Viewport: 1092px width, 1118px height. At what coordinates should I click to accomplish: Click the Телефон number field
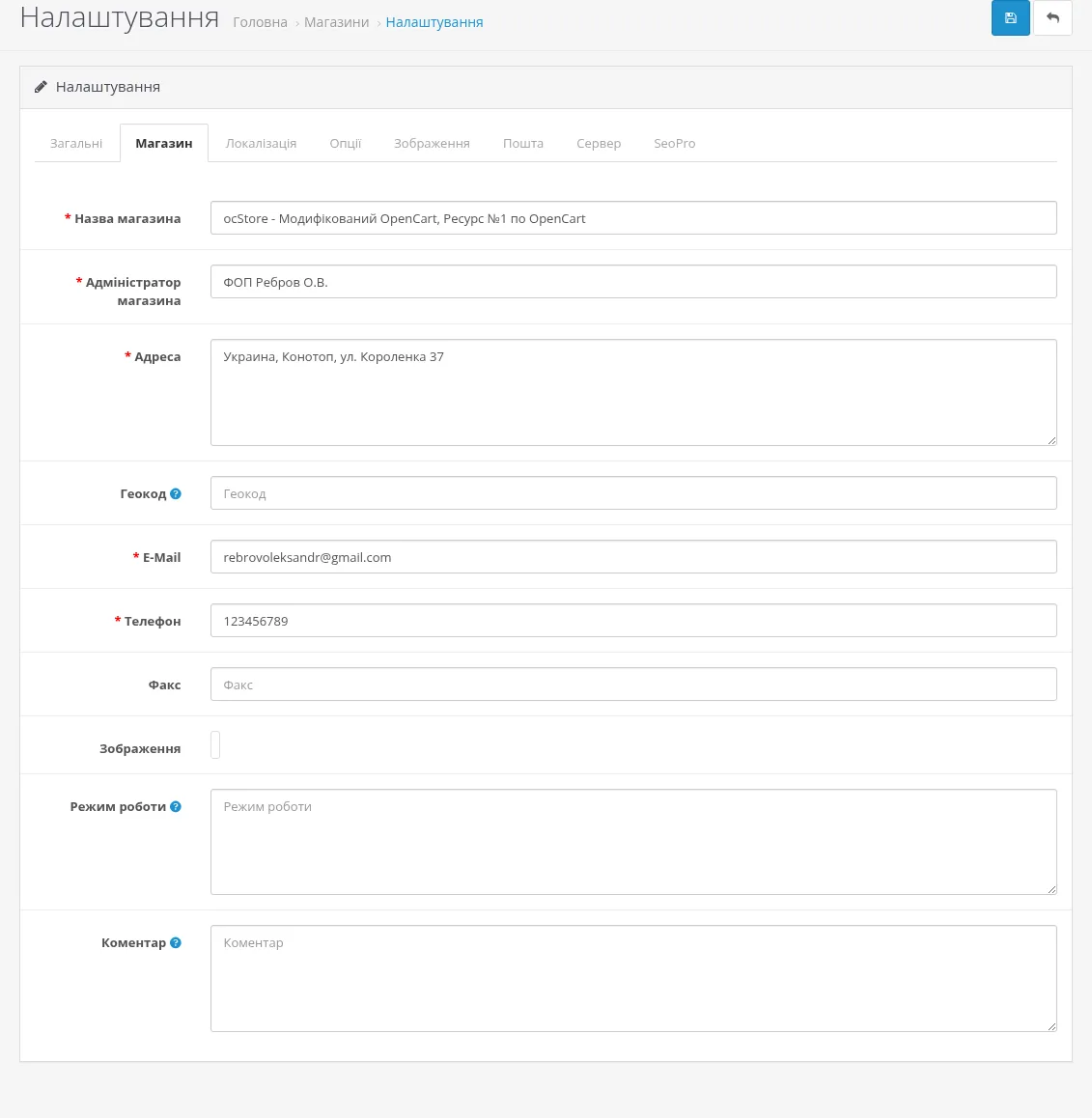(x=633, y=621)
